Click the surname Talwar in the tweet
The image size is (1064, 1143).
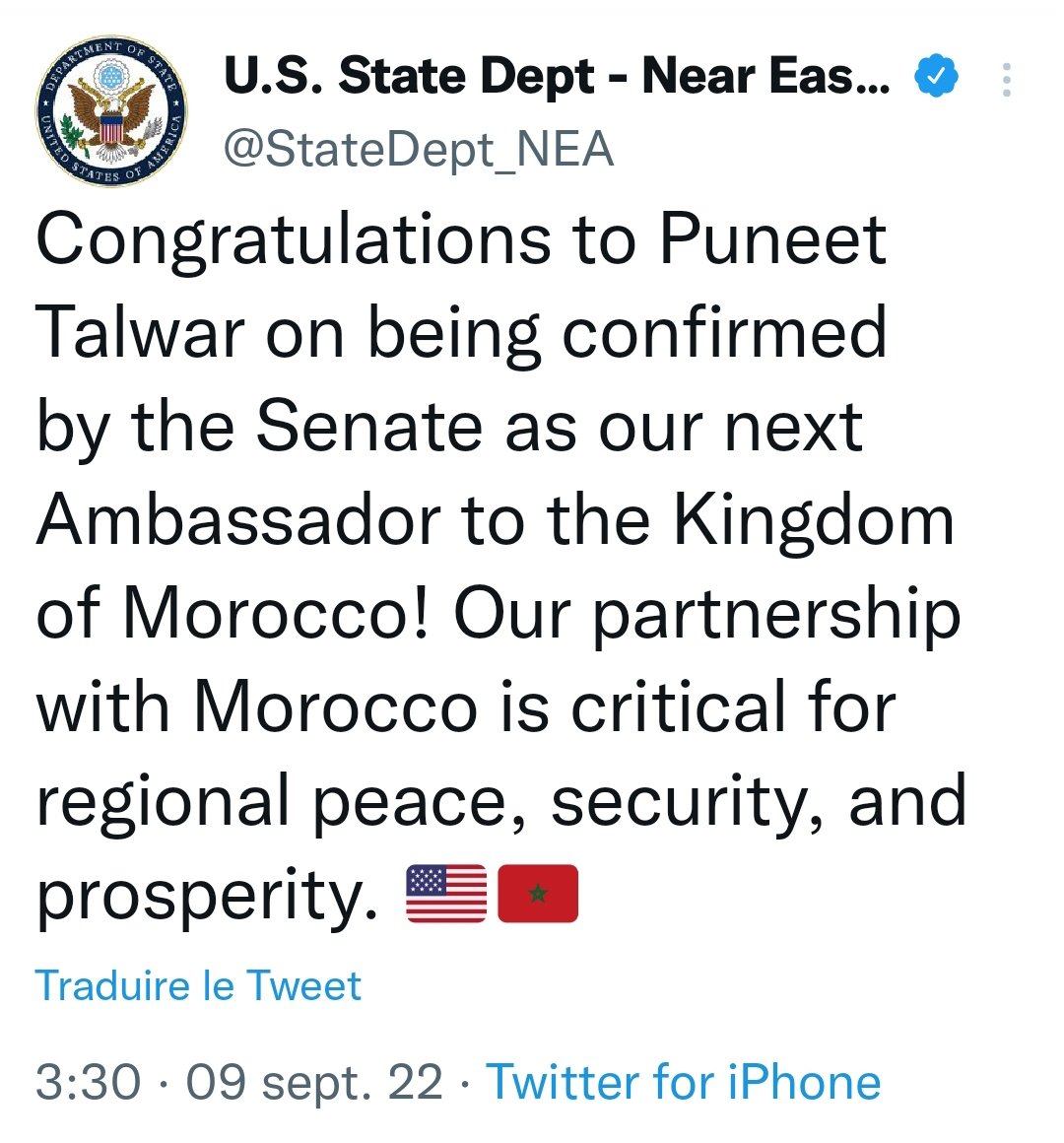click(x=140, y=333)
